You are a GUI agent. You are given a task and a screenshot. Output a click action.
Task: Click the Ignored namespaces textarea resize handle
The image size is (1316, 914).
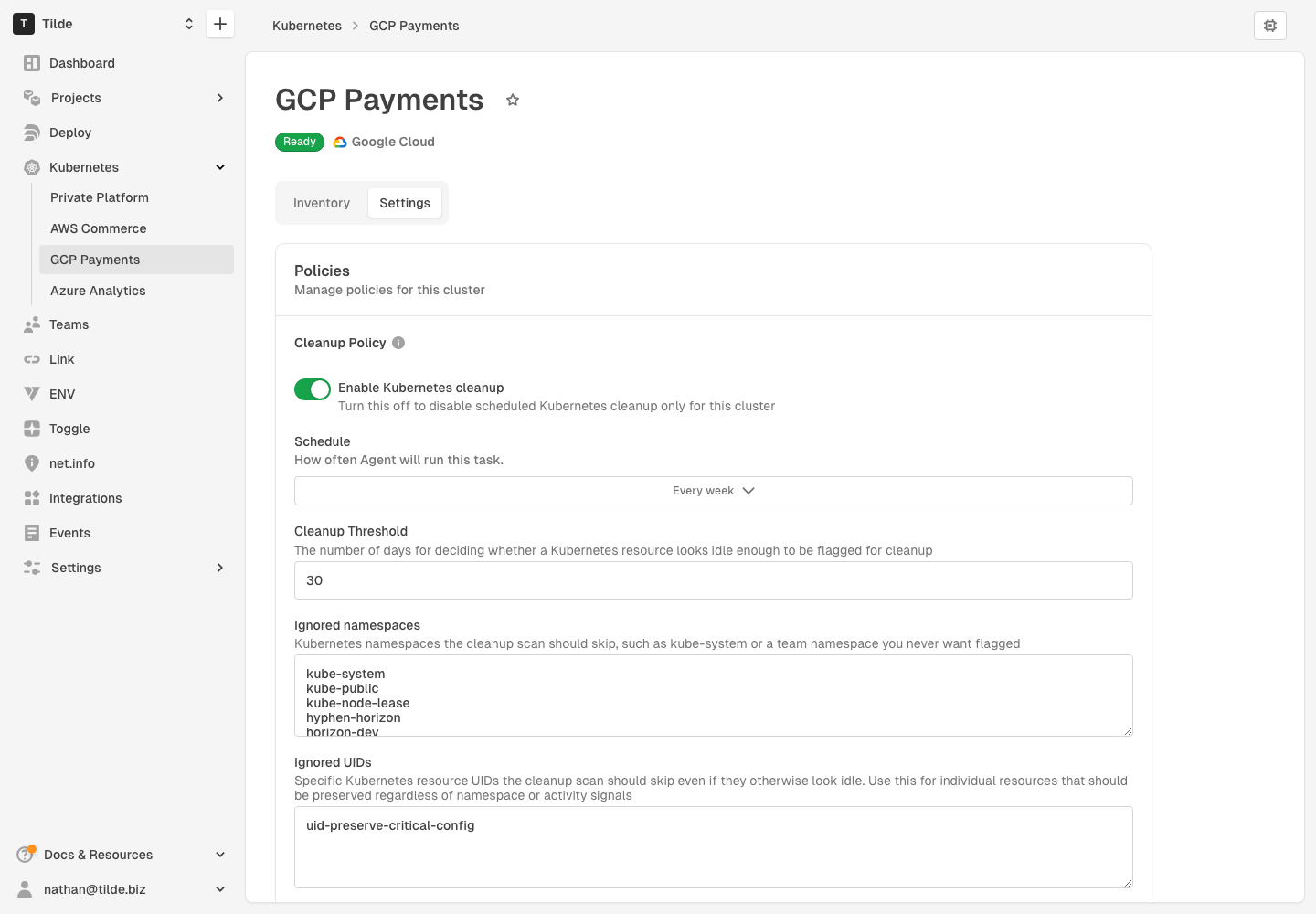tap(1128, 731)
